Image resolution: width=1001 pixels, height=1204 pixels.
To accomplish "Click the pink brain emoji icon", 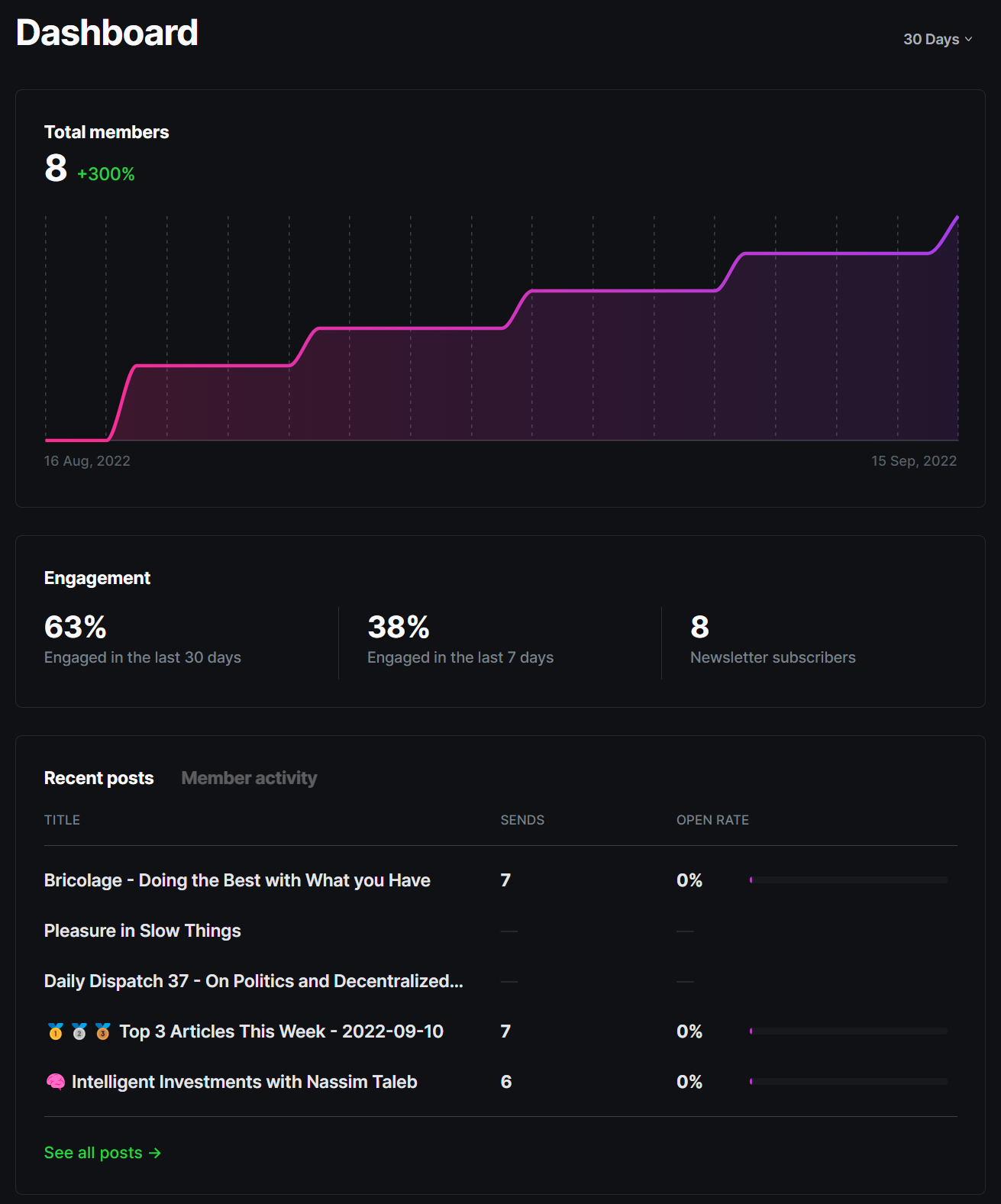I will pos(56,1082).
